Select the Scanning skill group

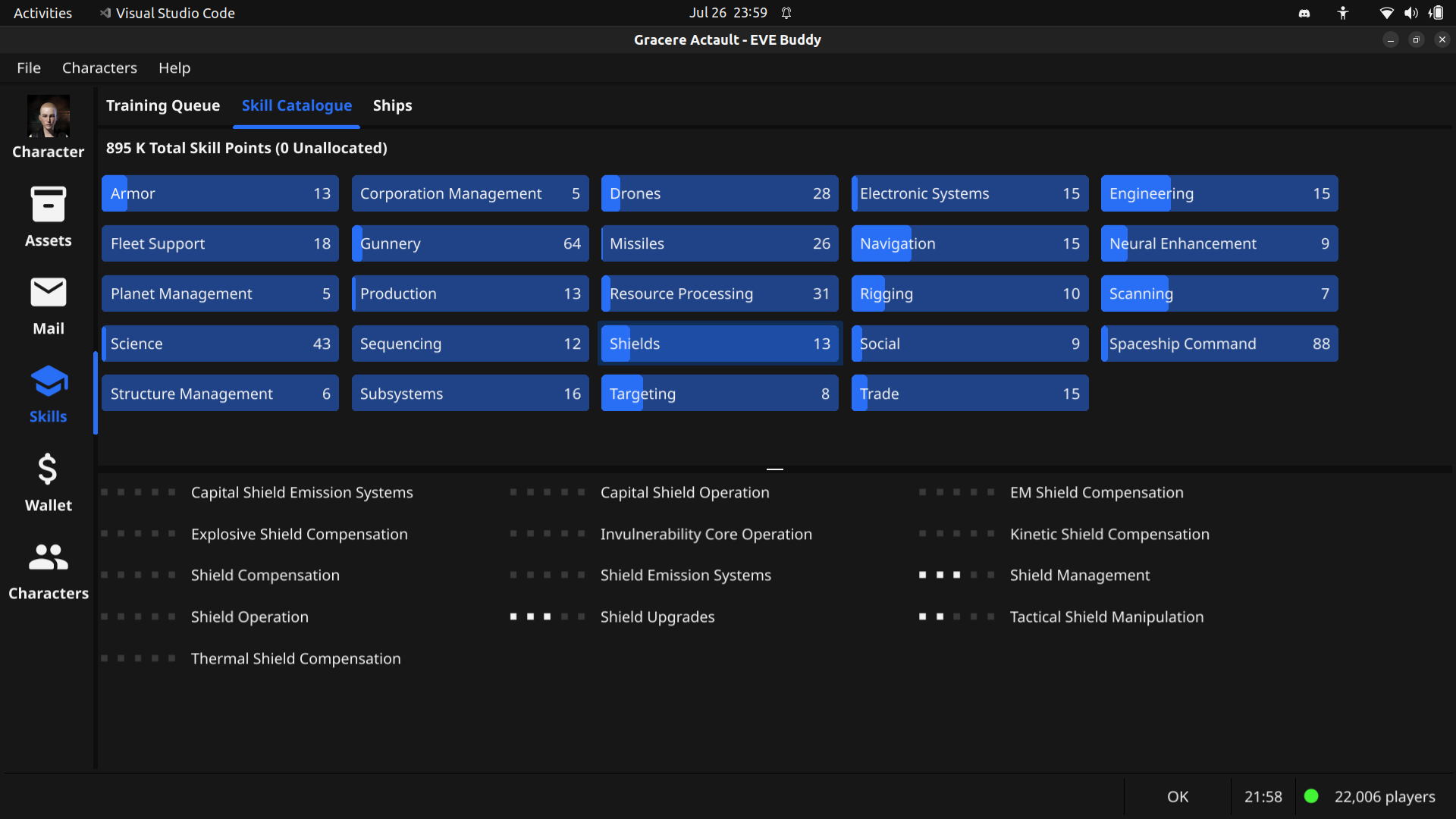coord(1219,293)
